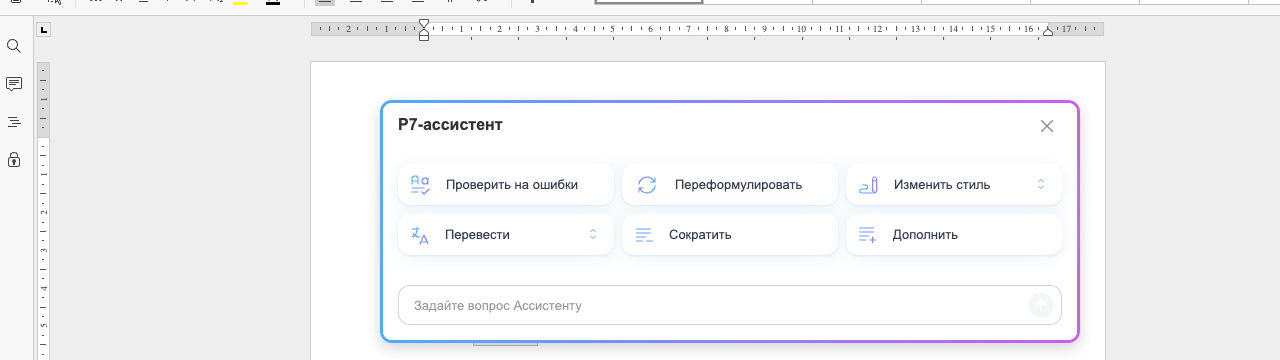The height and width of the screenshot is (360, 1280).
Task: Click the number 10 on the horizontal ruler
Action: tap(801, 29)
